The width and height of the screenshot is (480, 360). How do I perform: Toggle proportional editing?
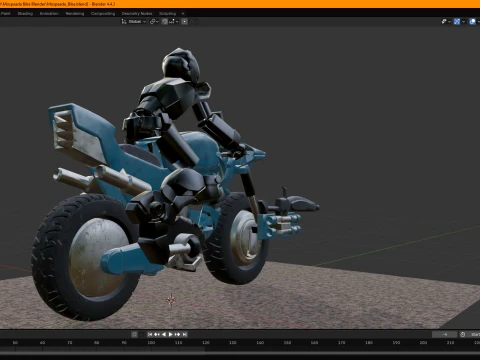[x=184, y=22]
